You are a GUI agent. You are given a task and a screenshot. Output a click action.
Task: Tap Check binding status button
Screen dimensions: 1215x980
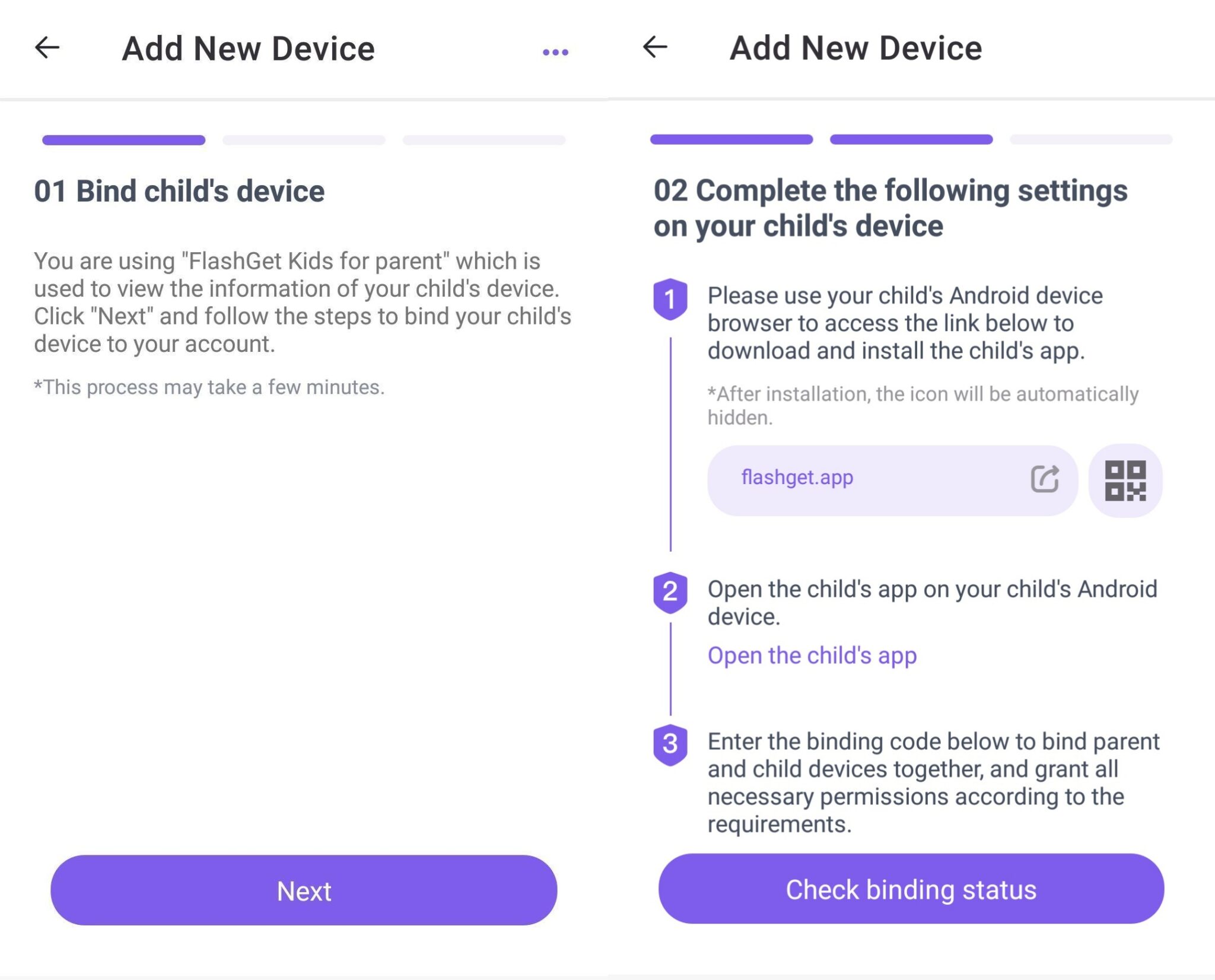pyautogui.click(x=911, y=889)
